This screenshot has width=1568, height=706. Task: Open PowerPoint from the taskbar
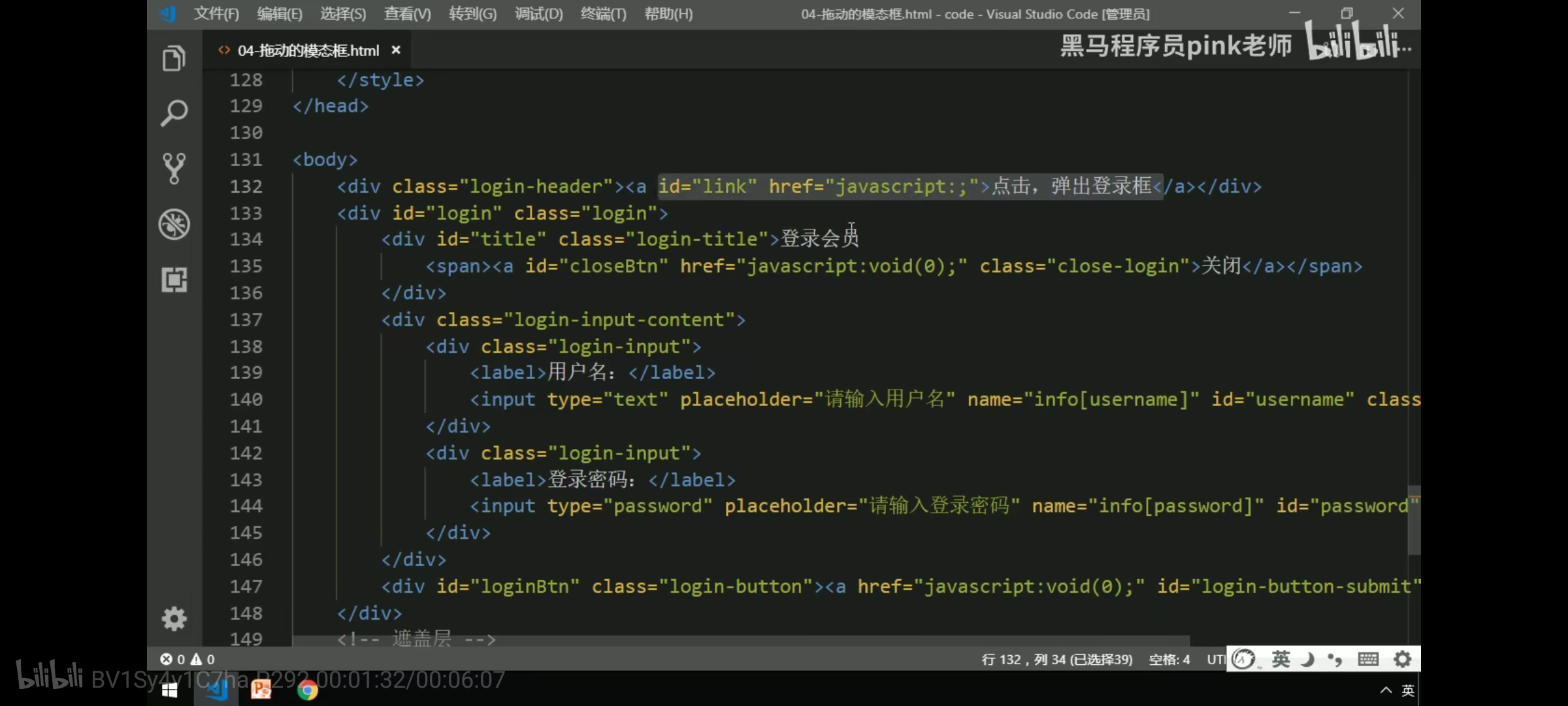click(x=261, y=690)
